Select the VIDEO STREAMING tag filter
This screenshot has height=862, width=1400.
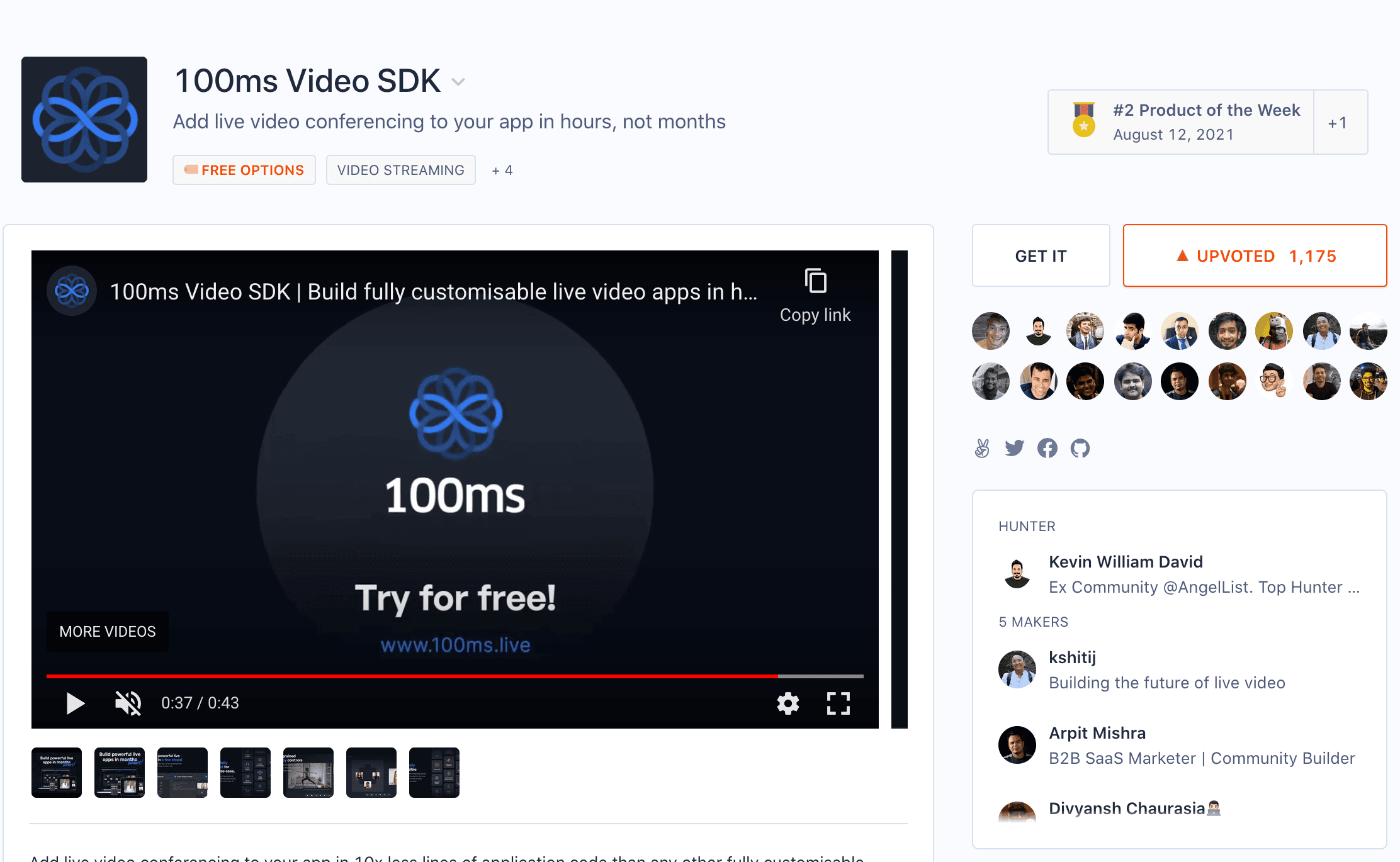click(x=400, y=170)
